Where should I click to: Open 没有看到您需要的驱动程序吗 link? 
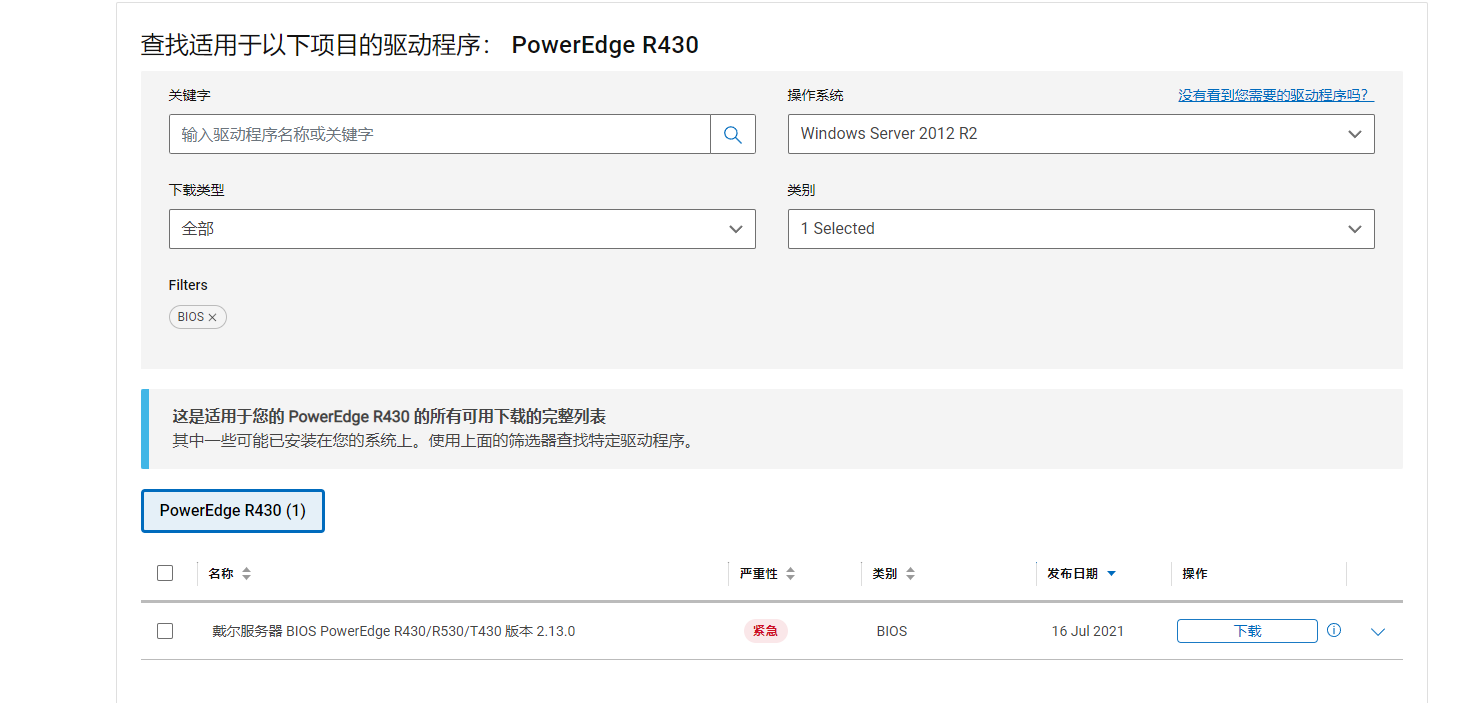(1276, 96)
